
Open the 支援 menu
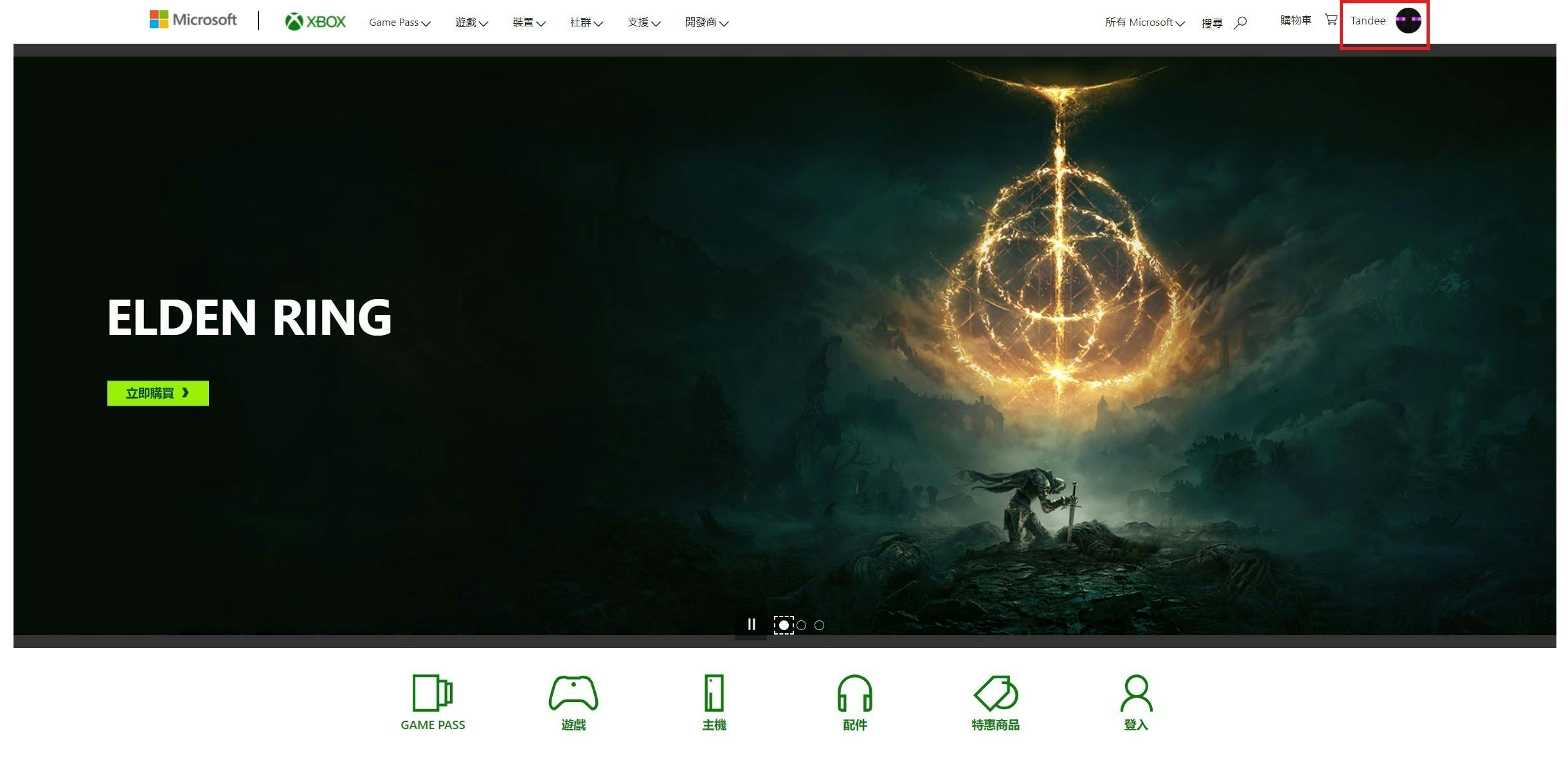point(644,23)
